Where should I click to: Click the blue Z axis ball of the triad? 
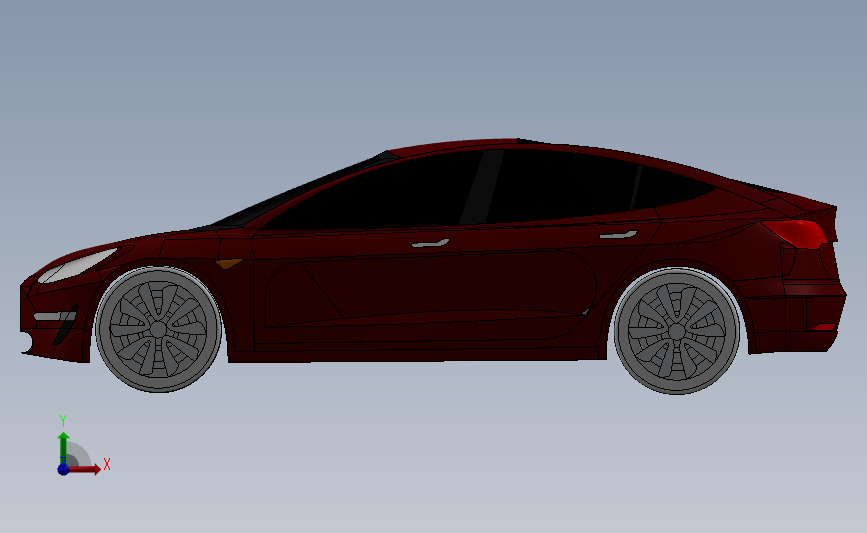pyautogui.click(x=63, y=469)
